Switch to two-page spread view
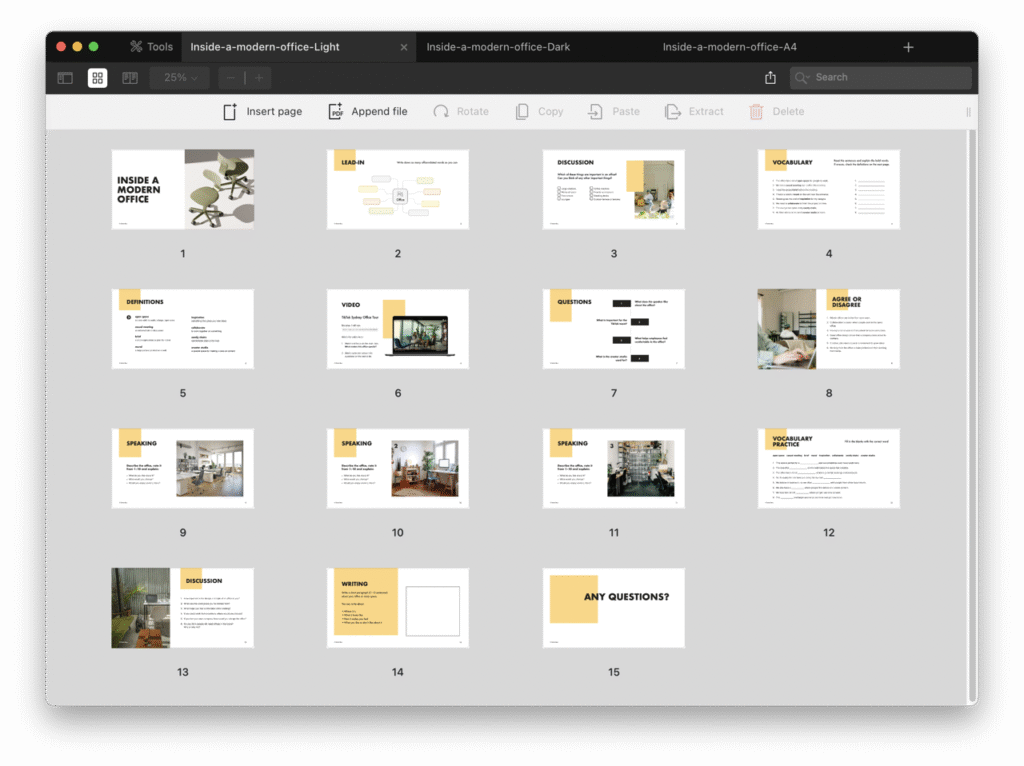 click(130, 78)
